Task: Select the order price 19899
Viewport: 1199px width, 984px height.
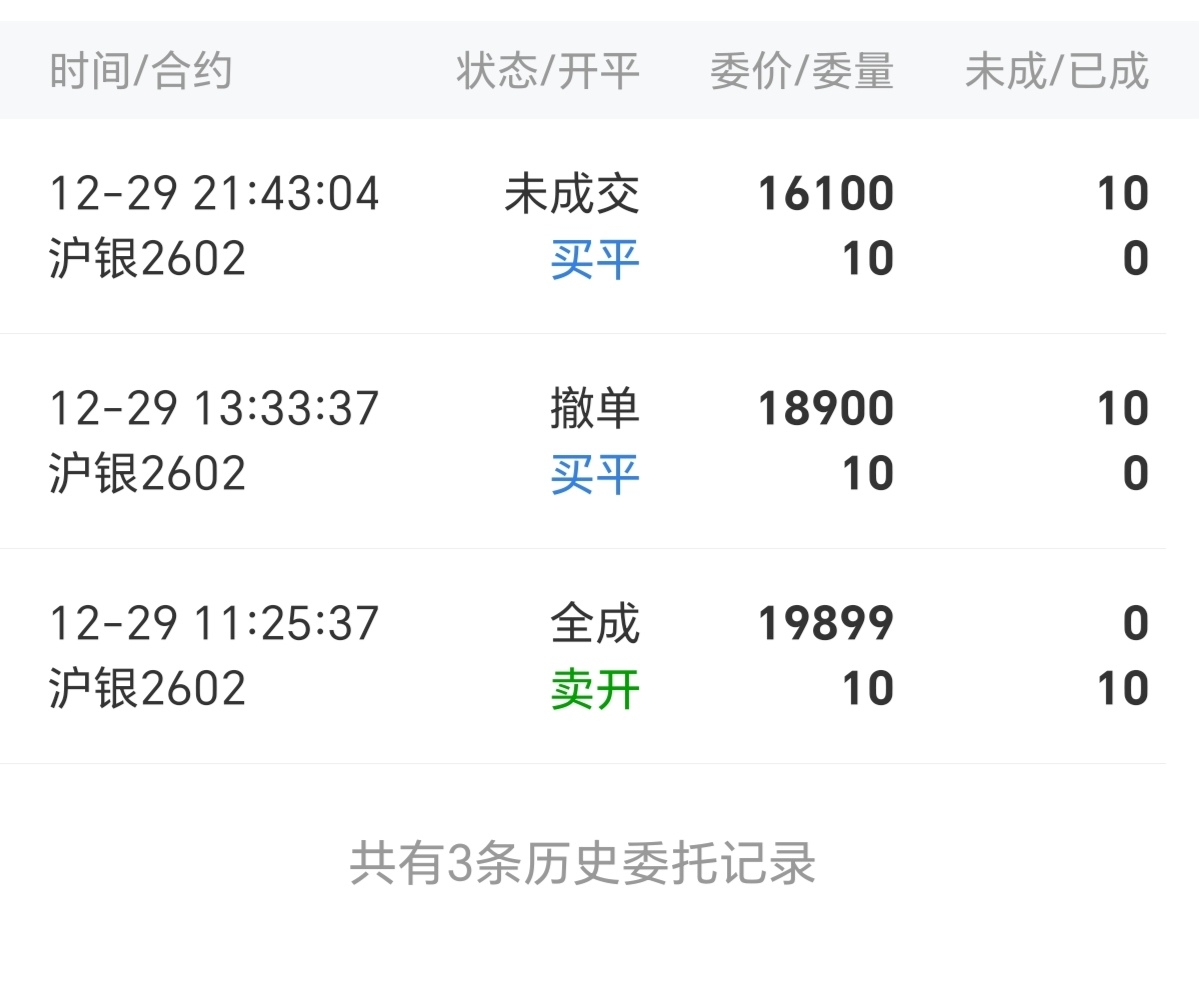Action: tap(825, 624)
